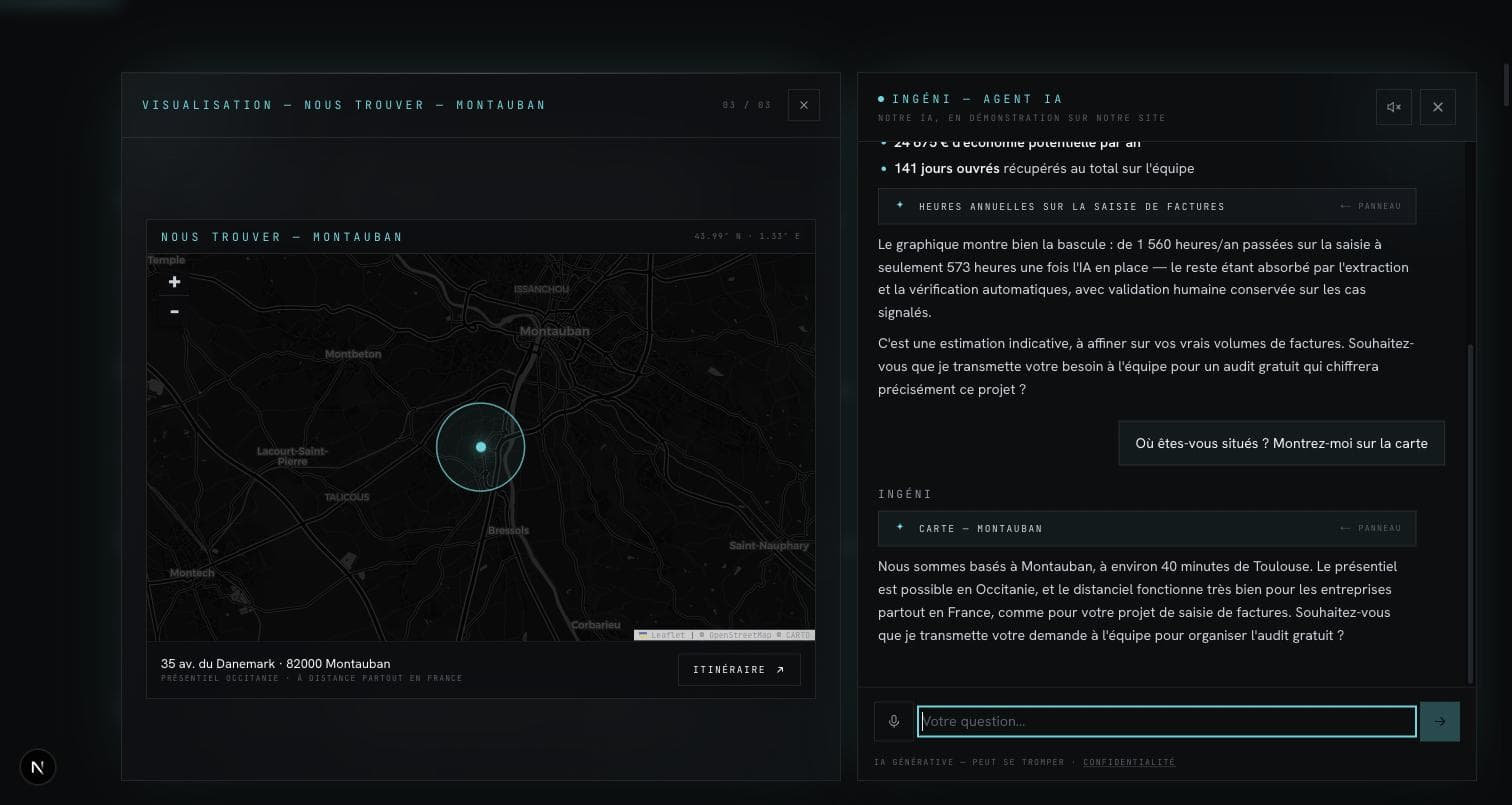Viewport: 1512px width, 805px height.
Task: Click the '03 / 03' slide counter
Action: pyautogui.click(x=747, y=105)
